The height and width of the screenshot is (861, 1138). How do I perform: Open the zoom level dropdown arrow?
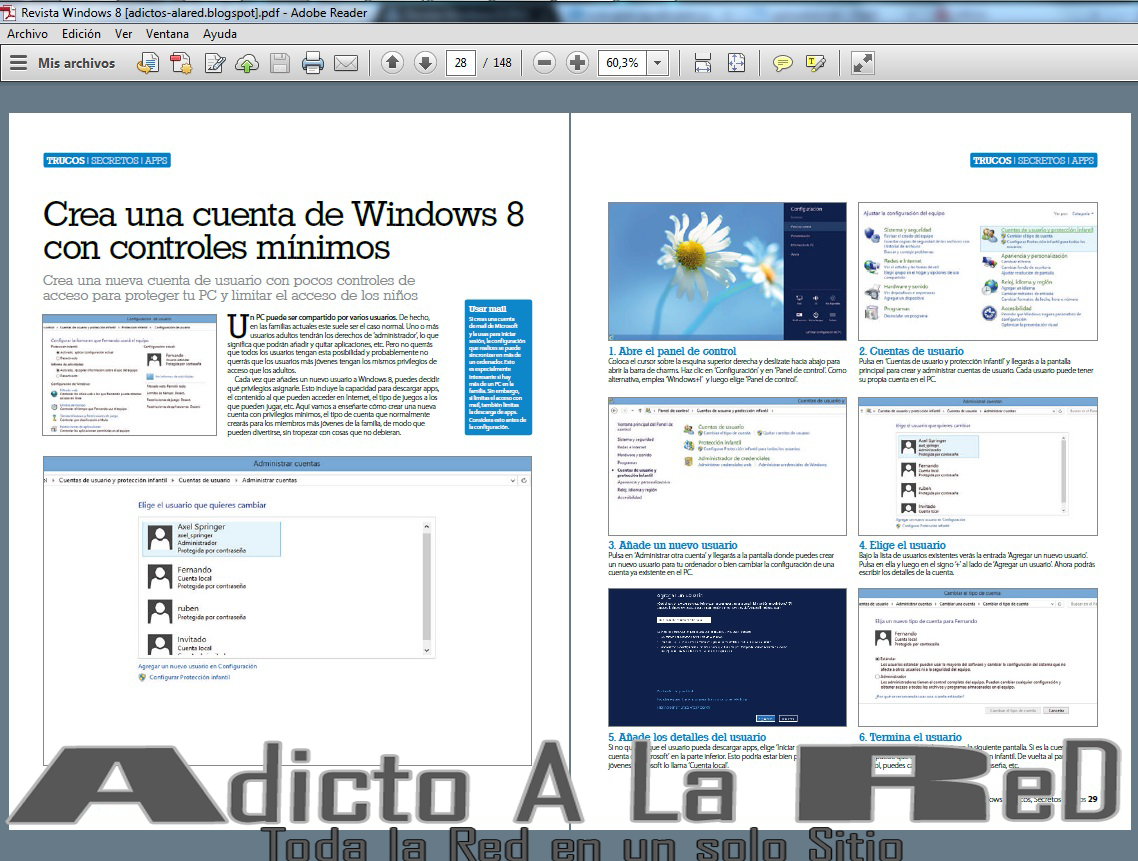[658, 63]
